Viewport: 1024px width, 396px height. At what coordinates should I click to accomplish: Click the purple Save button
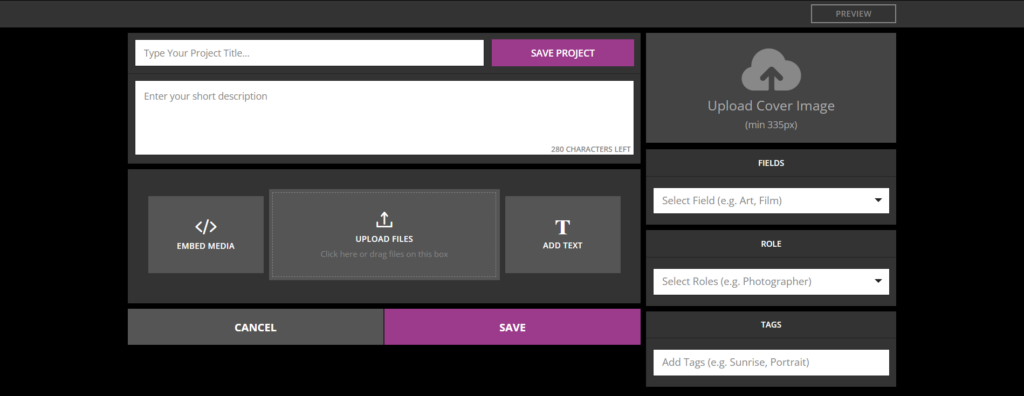tap(512, 327)
